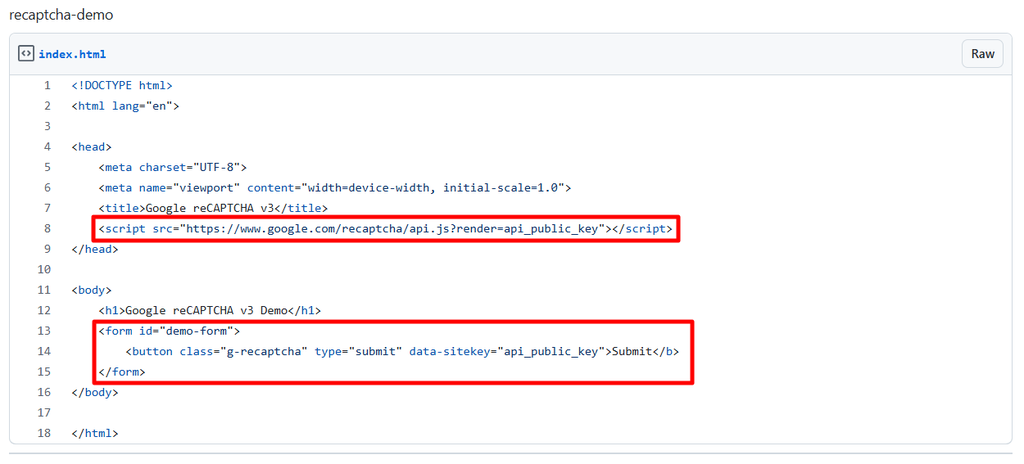Viewport: 1024px width, 464px height.
Task: Click the form id demo-form line
Action: pos(169,331)
